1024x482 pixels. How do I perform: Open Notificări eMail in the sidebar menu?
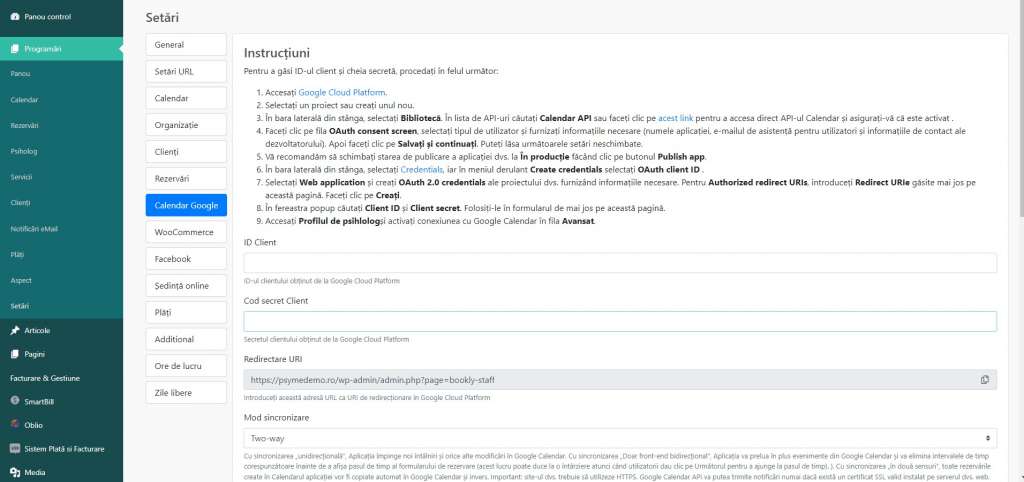point(35,229)
